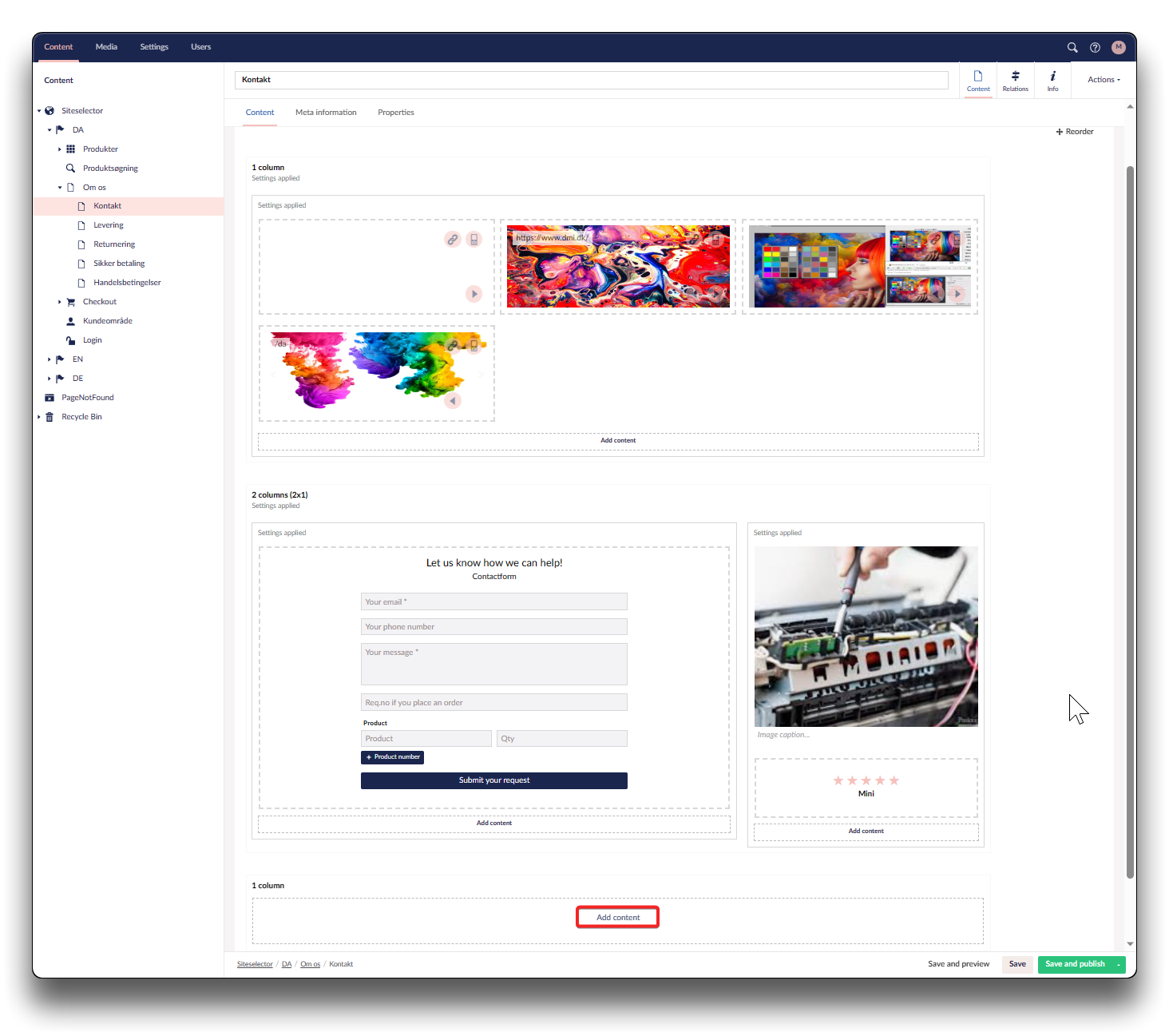Switch to Meta information tab
The image size is (1169, 1036).
coord(326,113)
